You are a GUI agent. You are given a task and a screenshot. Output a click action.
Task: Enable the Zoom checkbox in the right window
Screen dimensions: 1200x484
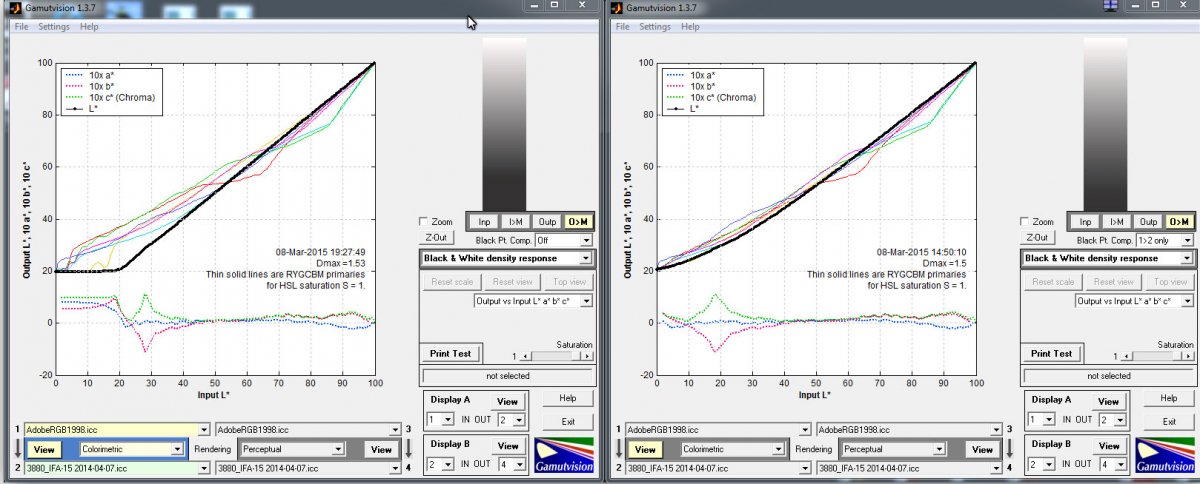coord(1025,222)
